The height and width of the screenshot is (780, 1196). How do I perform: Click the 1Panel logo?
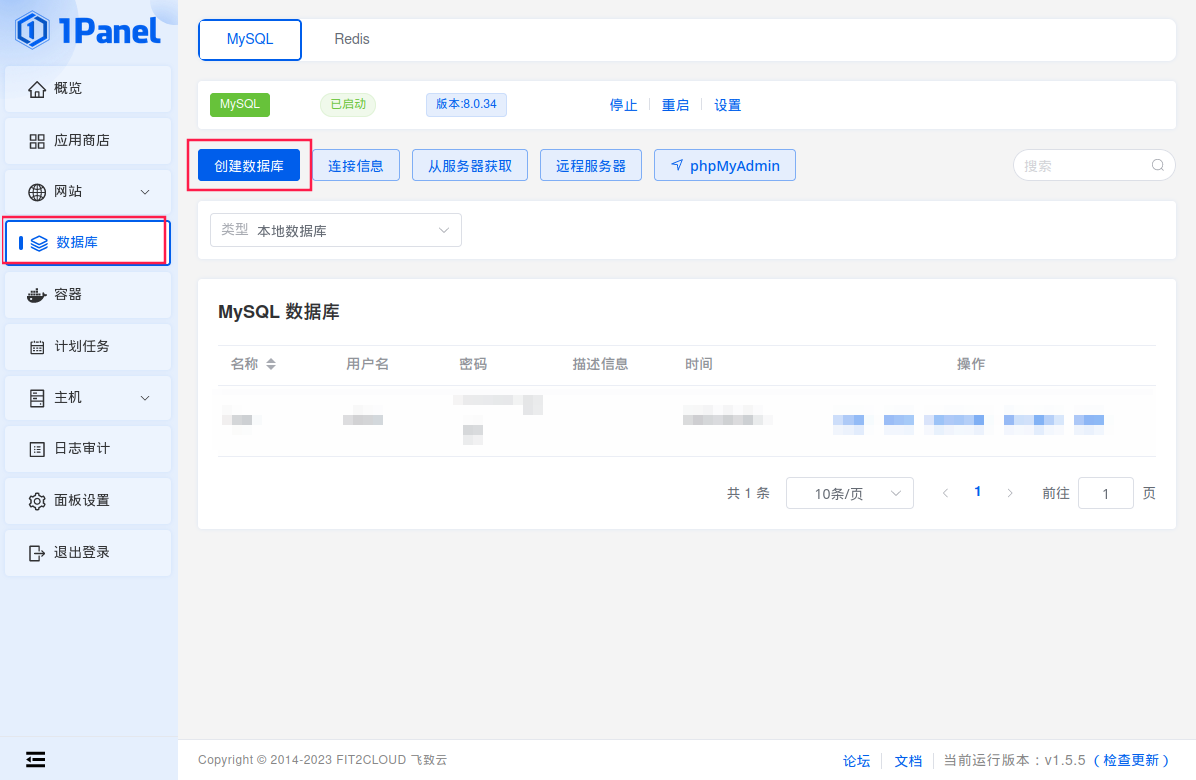(x=88, y=30)
